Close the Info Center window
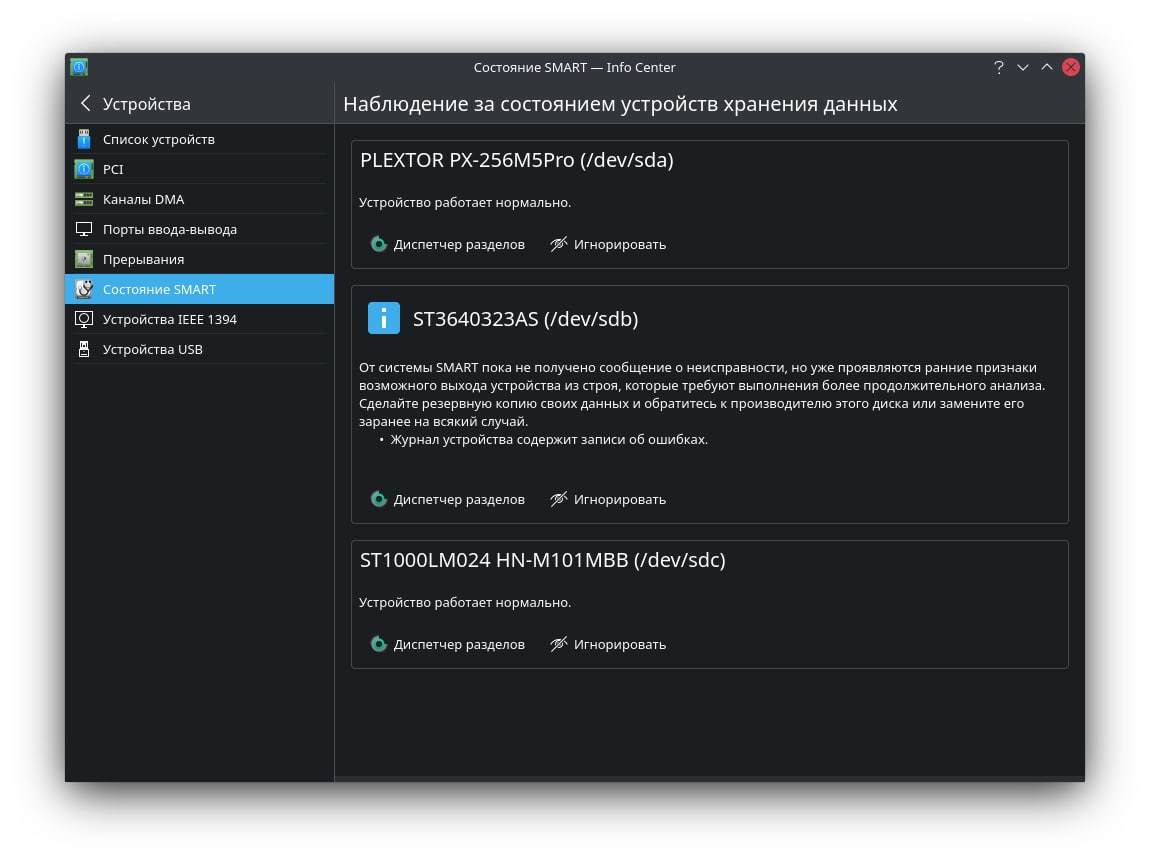This screenshot has width=1150, height=859. pos(1071,67)
